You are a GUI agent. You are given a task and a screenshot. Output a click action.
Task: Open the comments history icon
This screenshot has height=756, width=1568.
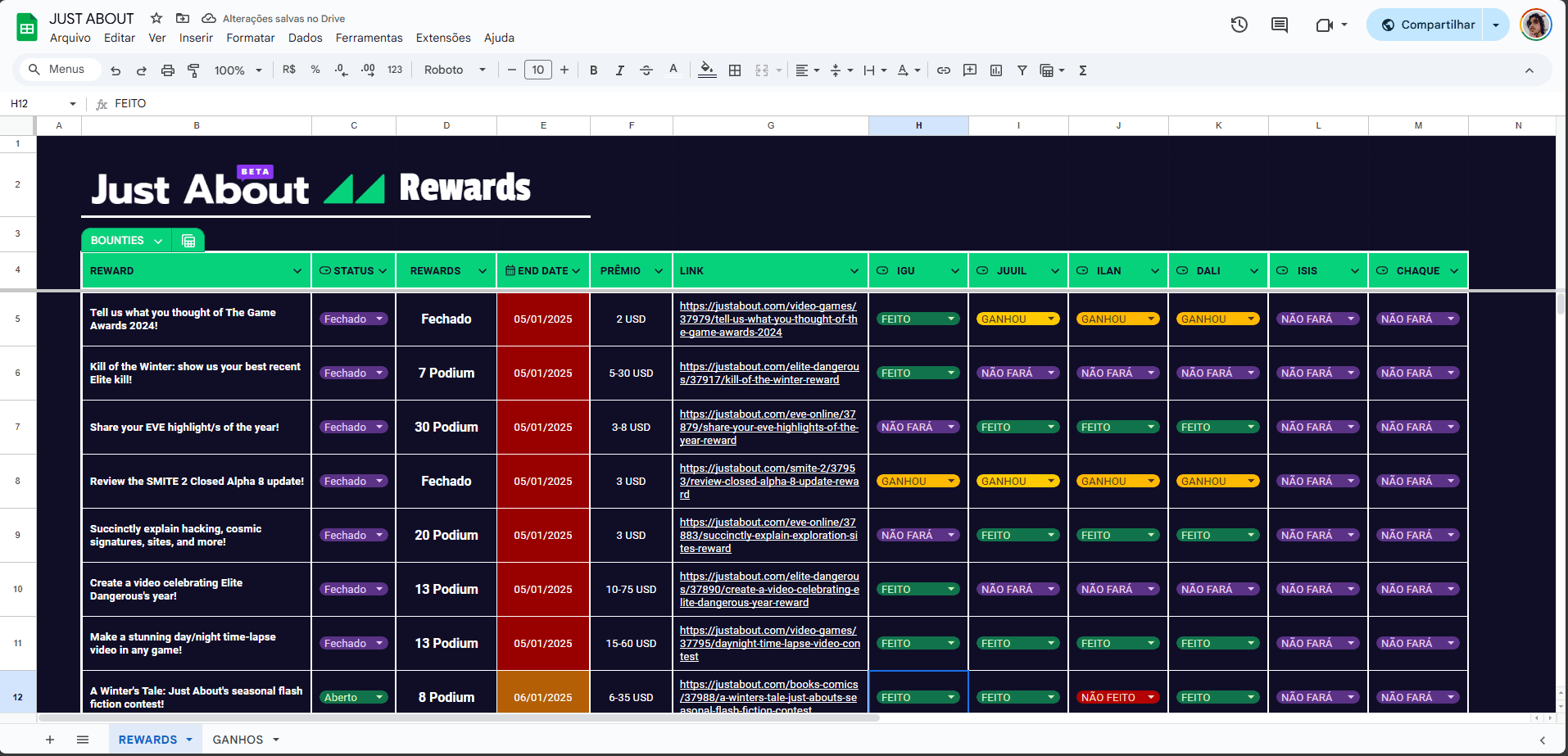(x=1279, y=25)
